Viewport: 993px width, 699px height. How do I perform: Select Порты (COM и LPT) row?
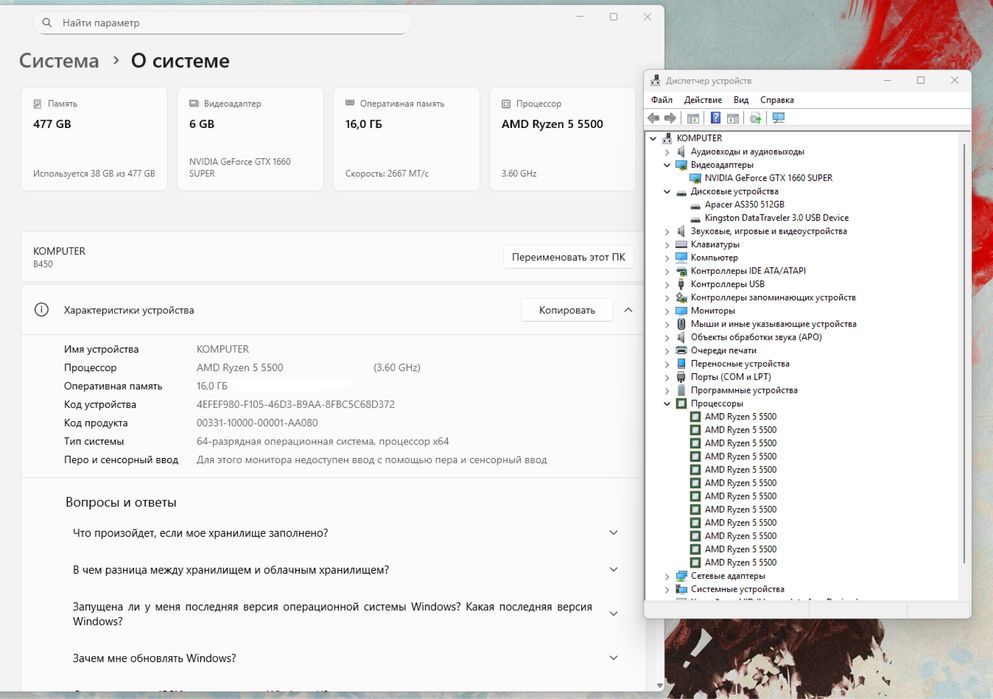coord(731,377)
